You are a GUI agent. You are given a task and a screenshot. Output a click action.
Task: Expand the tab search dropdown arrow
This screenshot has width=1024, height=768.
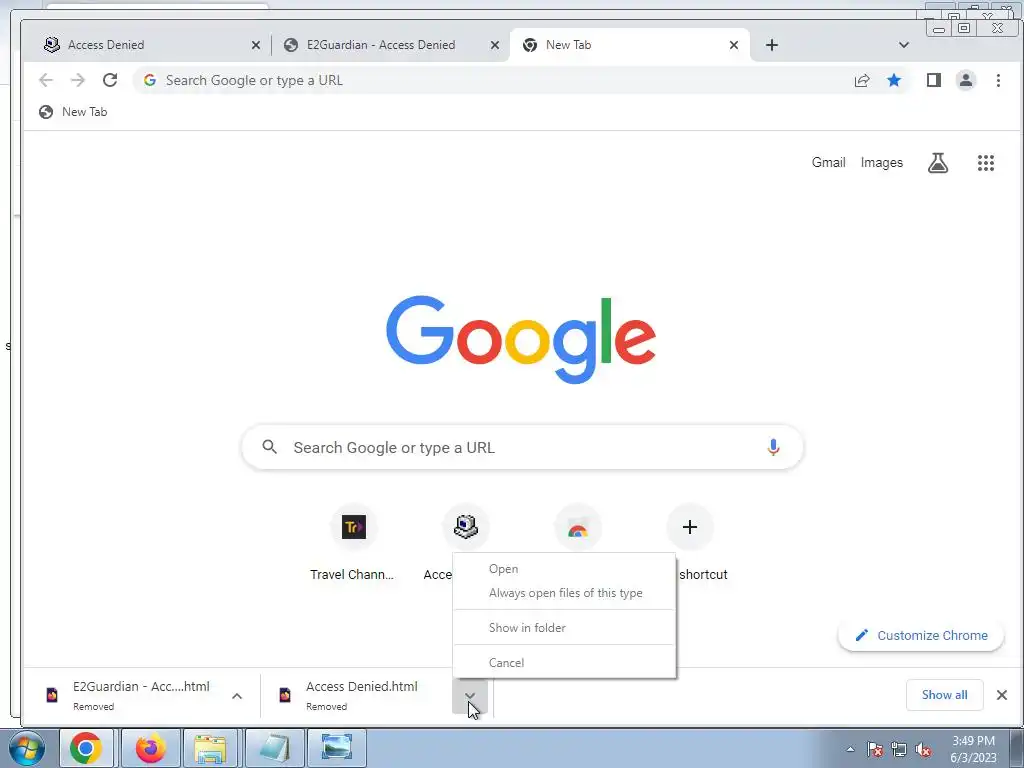pyautogui.click(x=904, y=45)
